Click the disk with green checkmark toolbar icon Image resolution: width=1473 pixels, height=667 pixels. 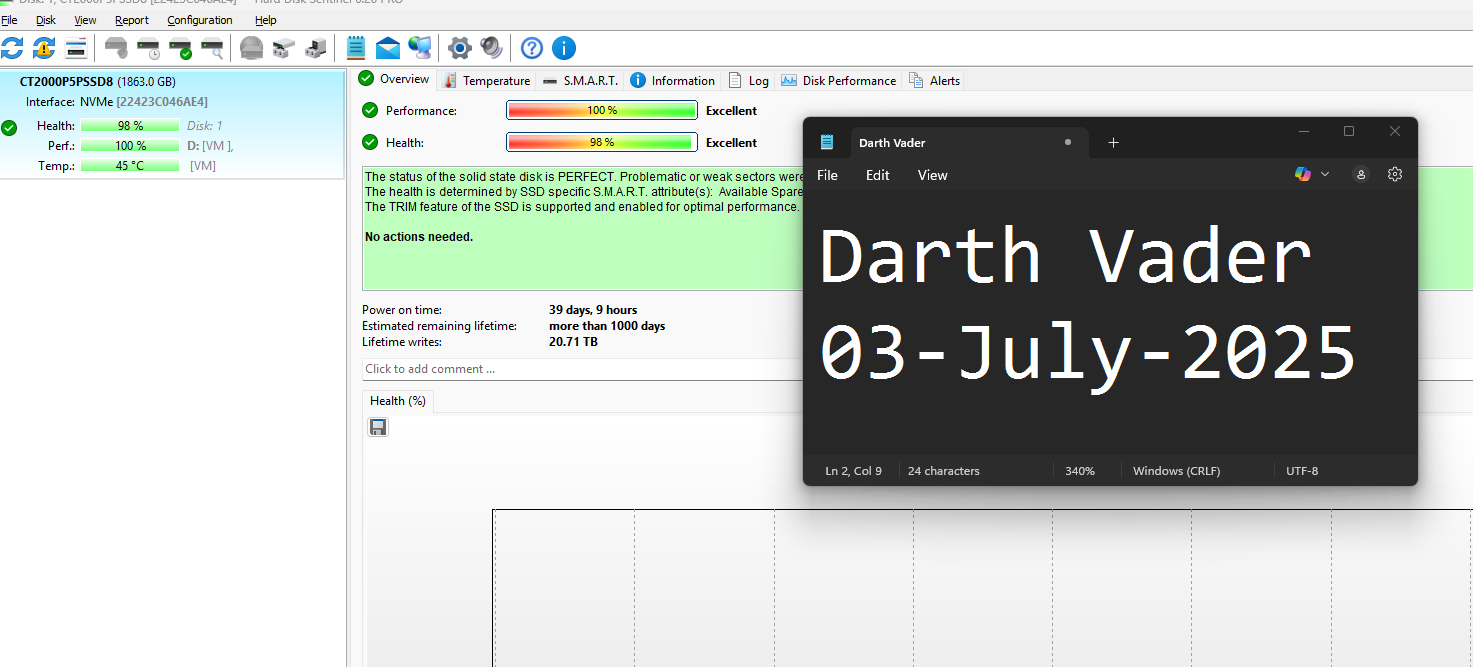click(x=180, y=47)
